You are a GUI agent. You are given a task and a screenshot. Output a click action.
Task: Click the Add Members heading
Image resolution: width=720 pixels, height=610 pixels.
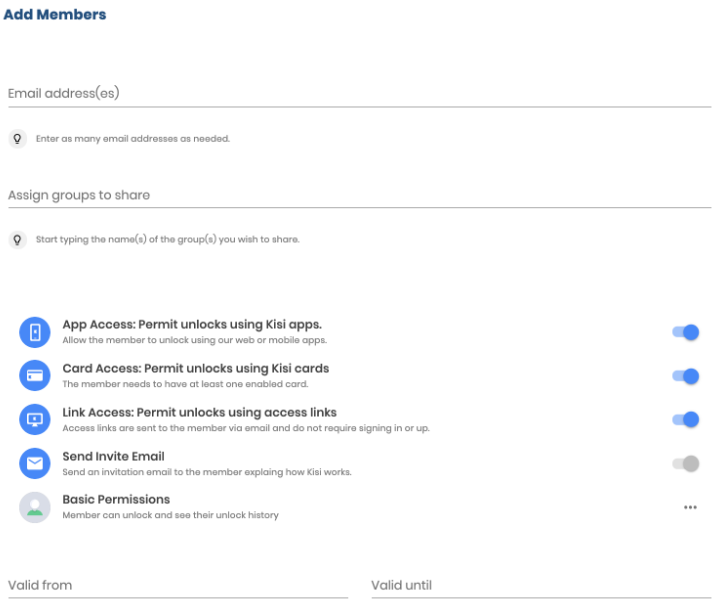click(x=55, y=14)
